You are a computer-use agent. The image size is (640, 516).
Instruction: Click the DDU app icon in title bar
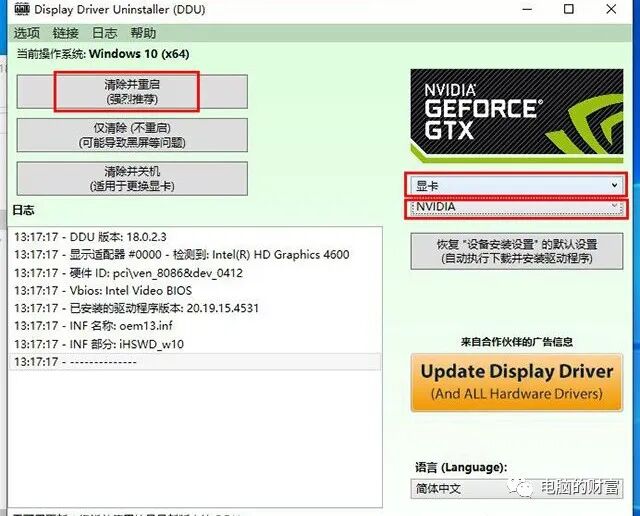(22, 9)
